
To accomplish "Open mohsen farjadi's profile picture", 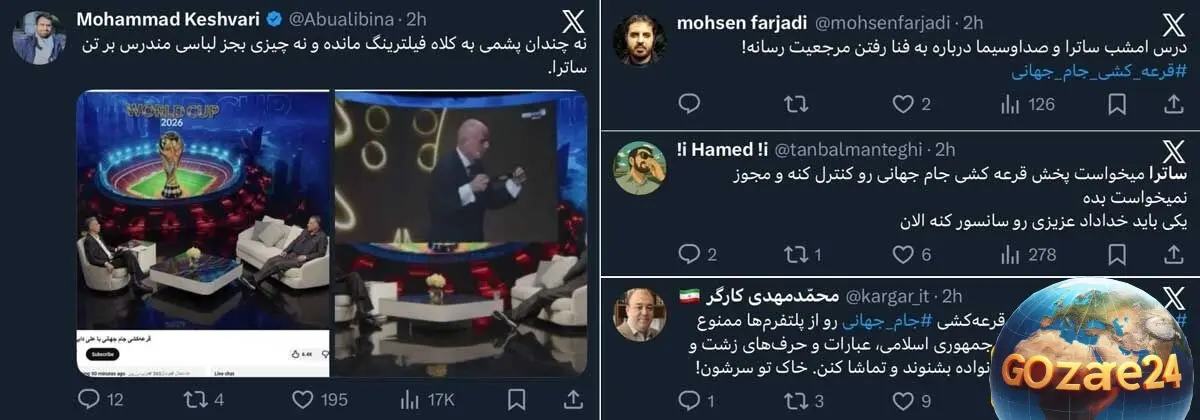I will [x=640, y=40].
